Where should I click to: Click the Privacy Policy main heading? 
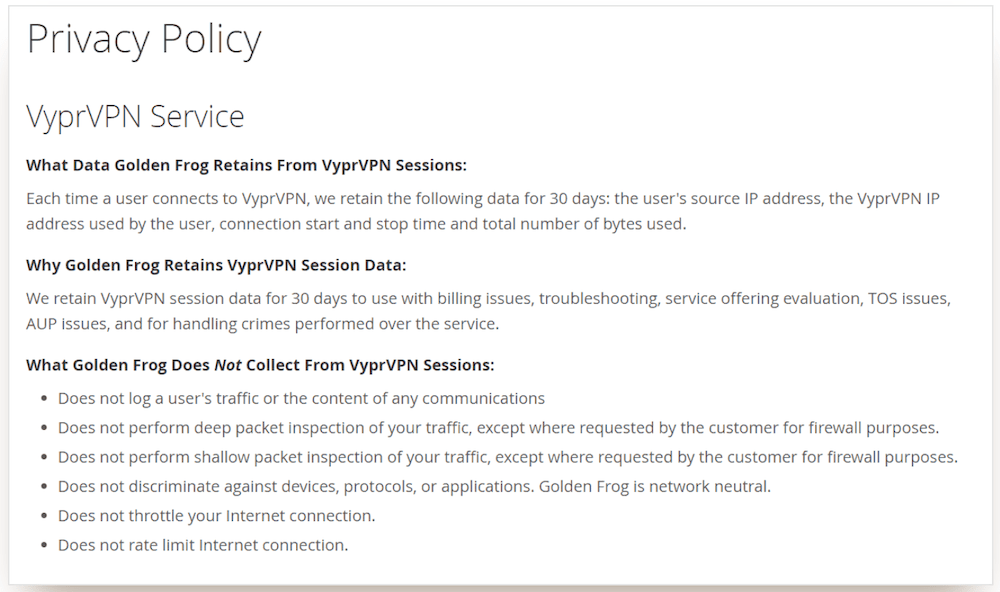pos(144,40)
